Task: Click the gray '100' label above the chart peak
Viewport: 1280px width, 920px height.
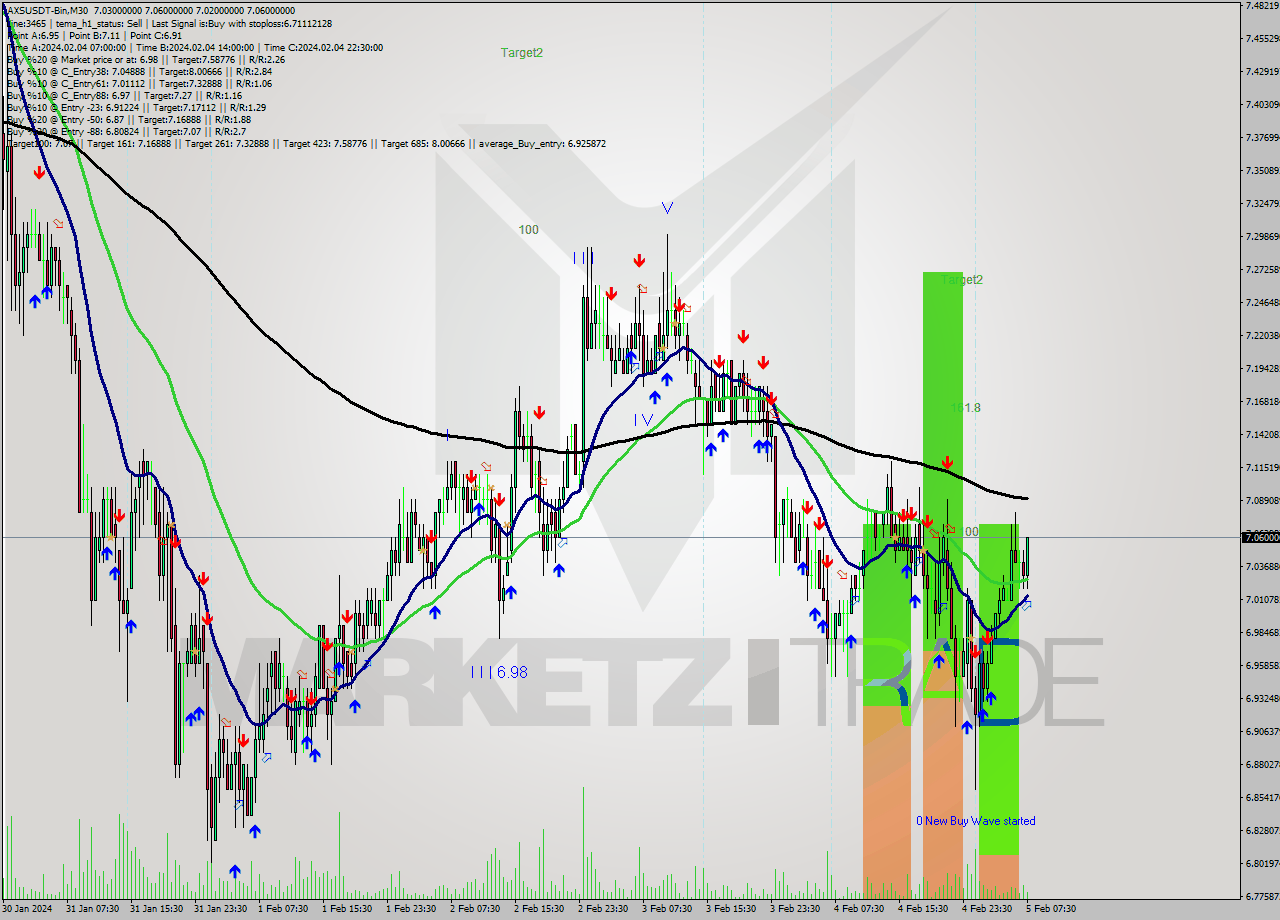Action: pos(528,230)
